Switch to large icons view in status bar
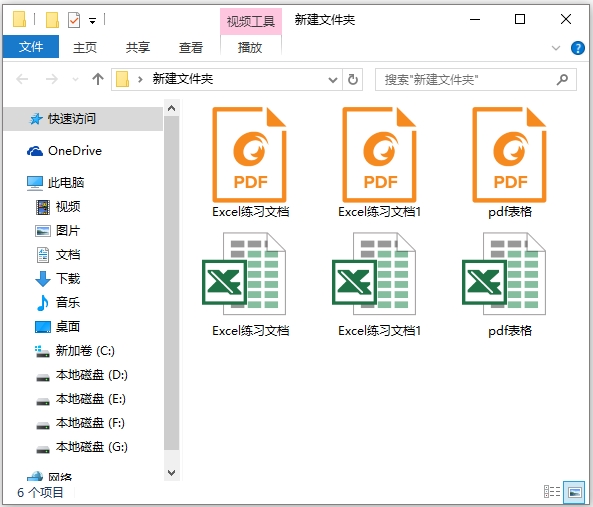 click(574, 492)
